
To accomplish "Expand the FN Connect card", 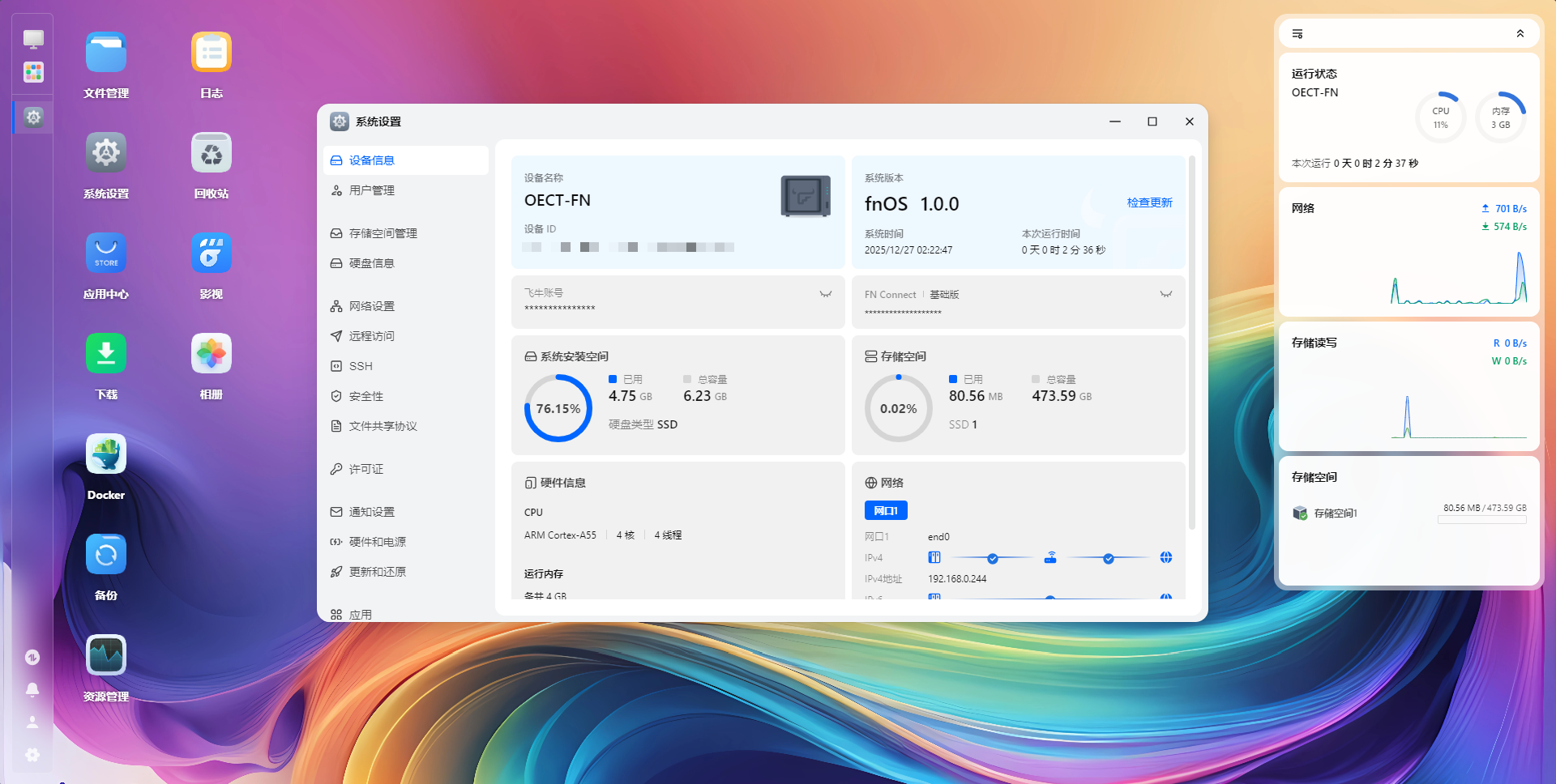I will coord(1166,294).
